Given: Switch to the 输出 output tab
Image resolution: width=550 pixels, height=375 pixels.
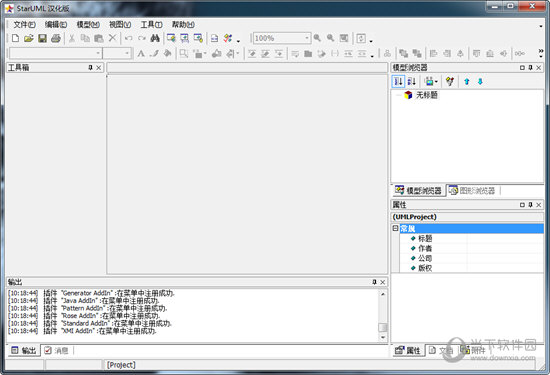Looking at the screenshot, I should tap(24, 350).
